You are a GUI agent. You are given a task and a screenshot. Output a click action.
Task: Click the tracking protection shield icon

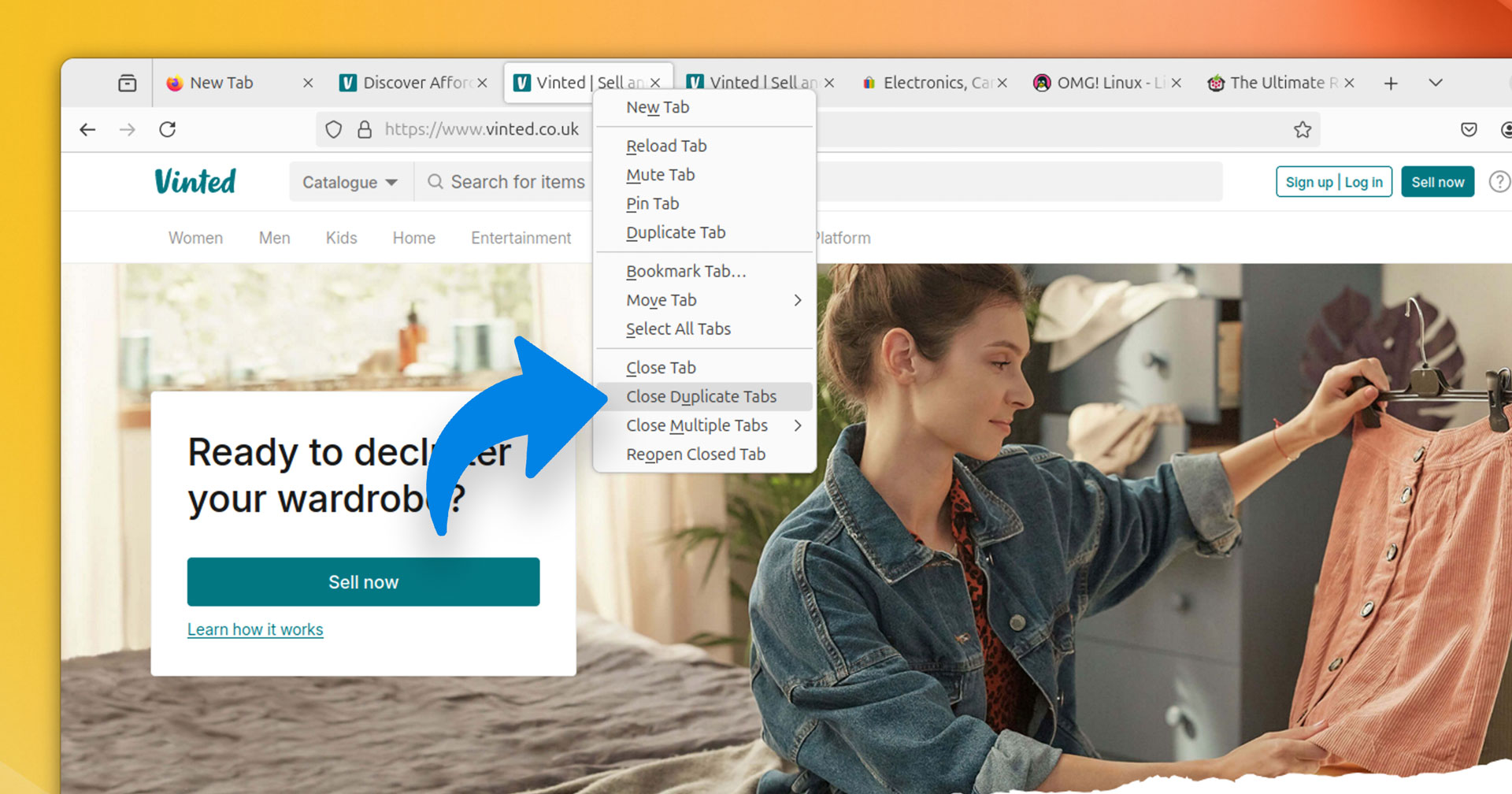coord(334,129)
